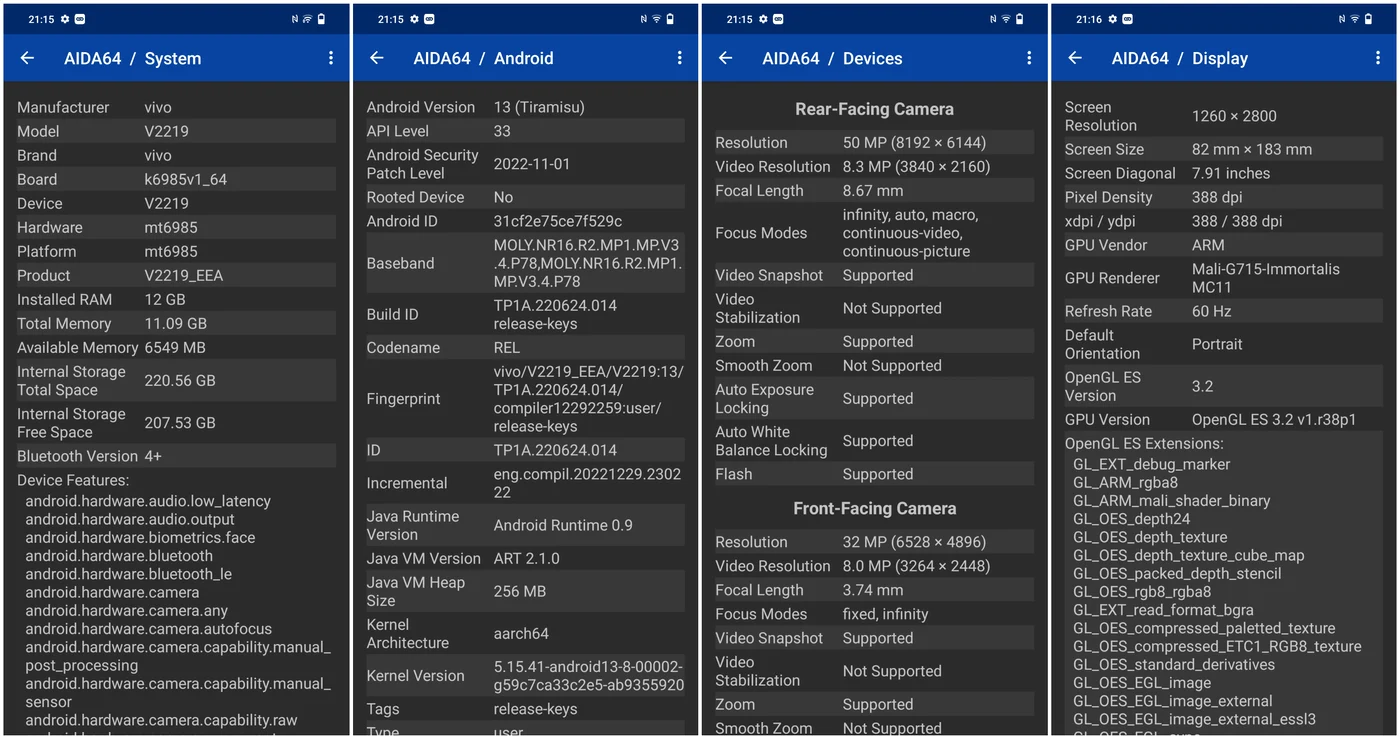Click the Fingerprint row label
Screen dimensions: 1400x739
(x=404, y=399)
